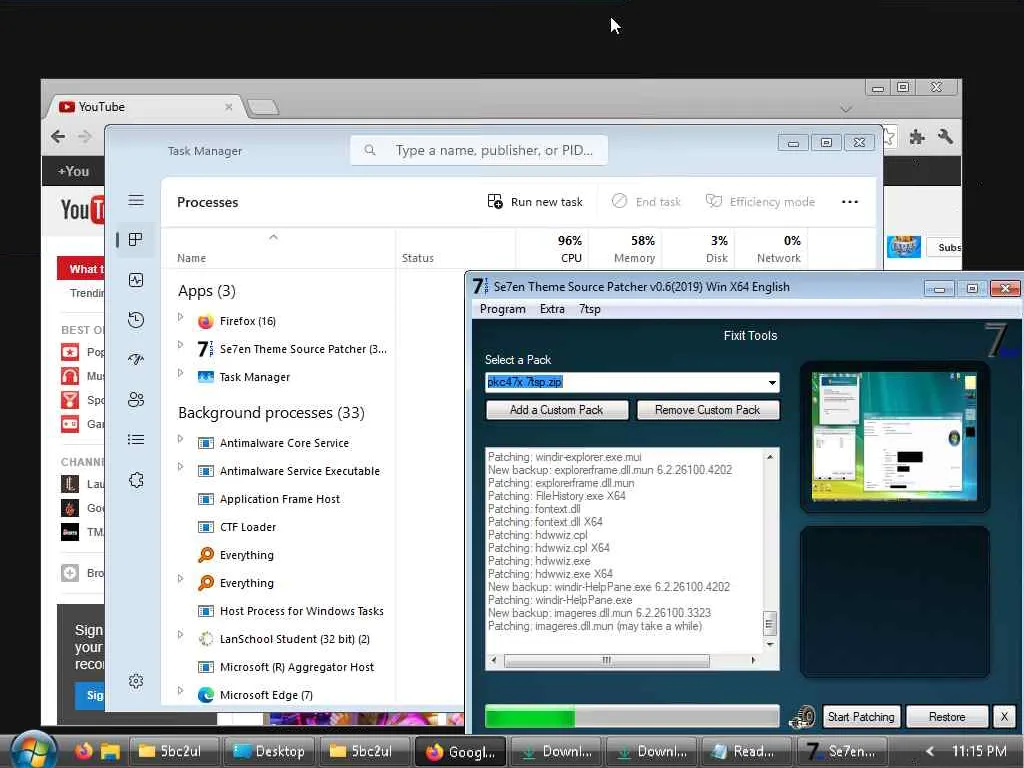Show hidden tray icons arrow
Image resolution: width=1024 pixels, height=768 pixels.
click(x=929, y=751)
